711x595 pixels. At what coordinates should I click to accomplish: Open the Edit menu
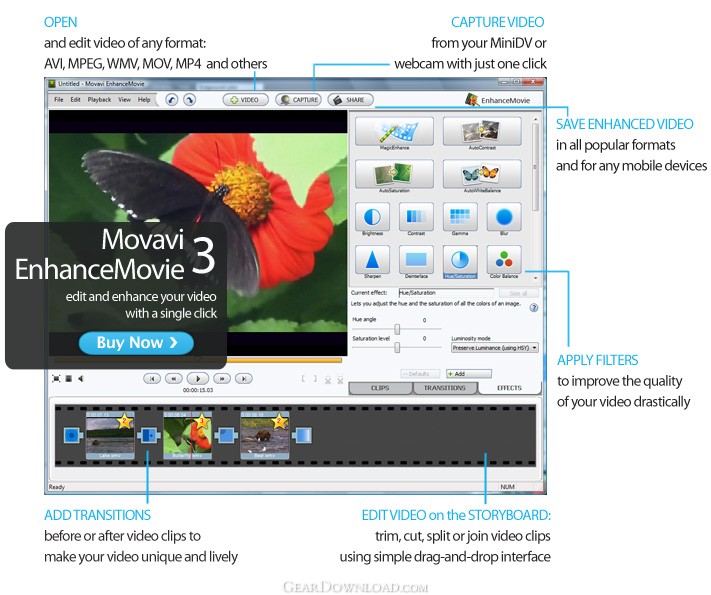75,100
